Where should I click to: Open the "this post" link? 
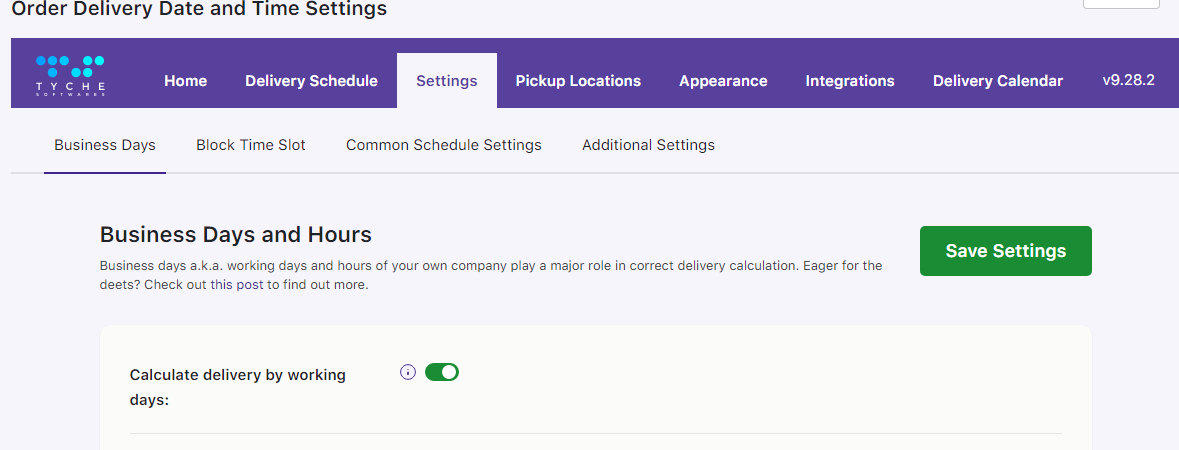pos(240,285)
